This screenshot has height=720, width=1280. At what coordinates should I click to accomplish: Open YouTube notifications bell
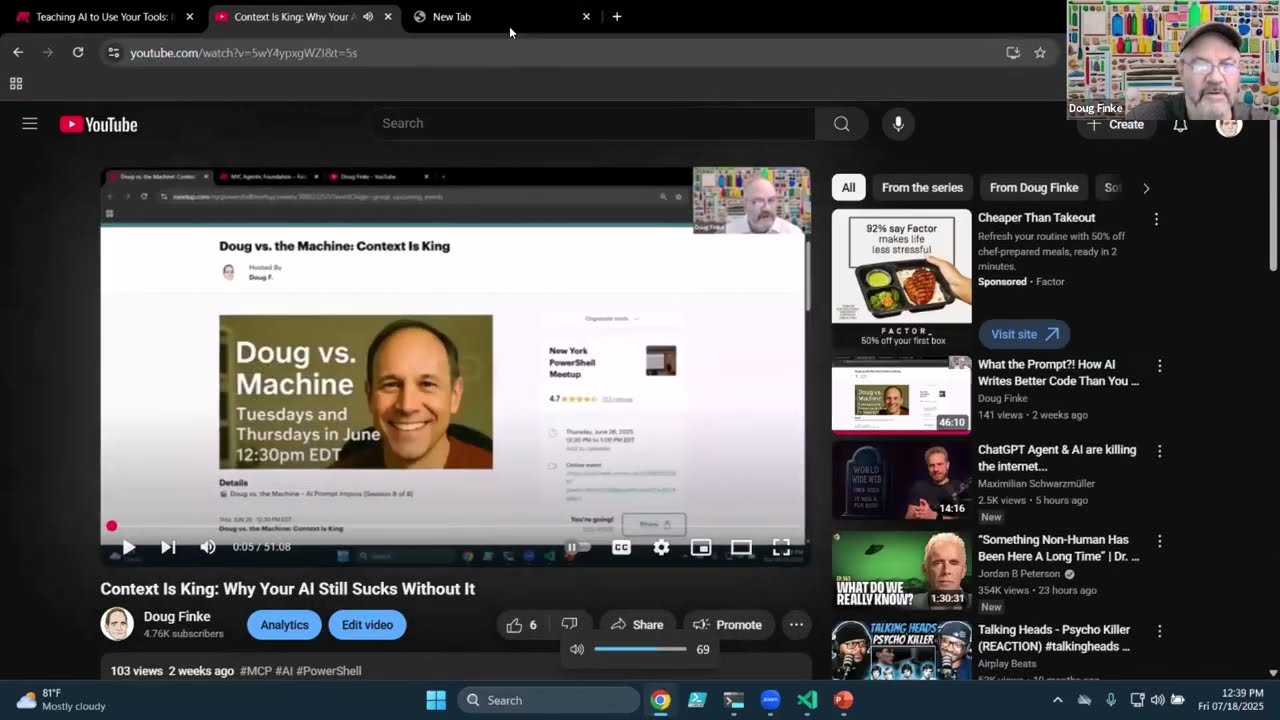[x=1180, y=125]
